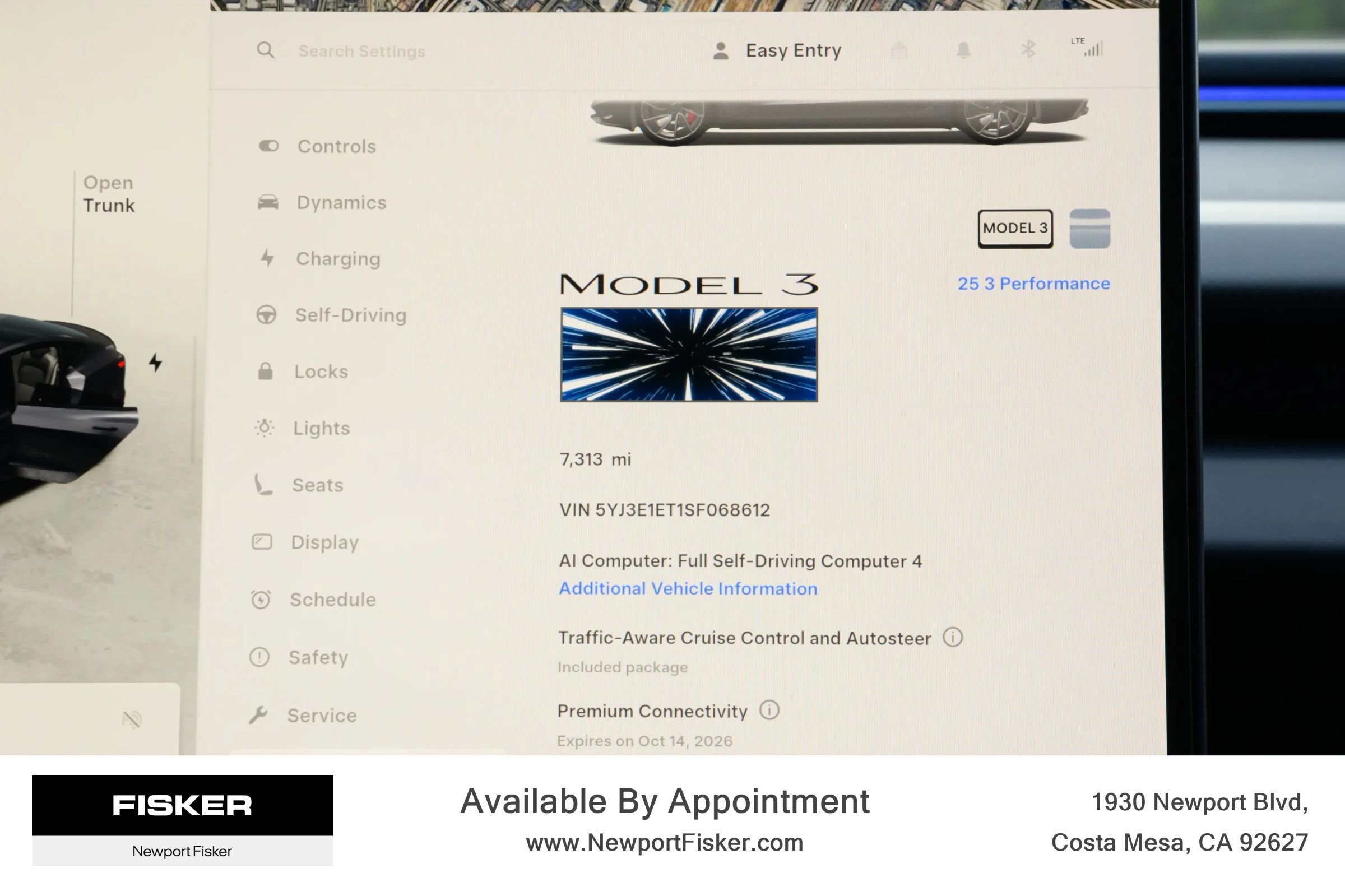Select the Service menu item
The height and width of the screenshot is (896, 1345).
coord(302,716)
